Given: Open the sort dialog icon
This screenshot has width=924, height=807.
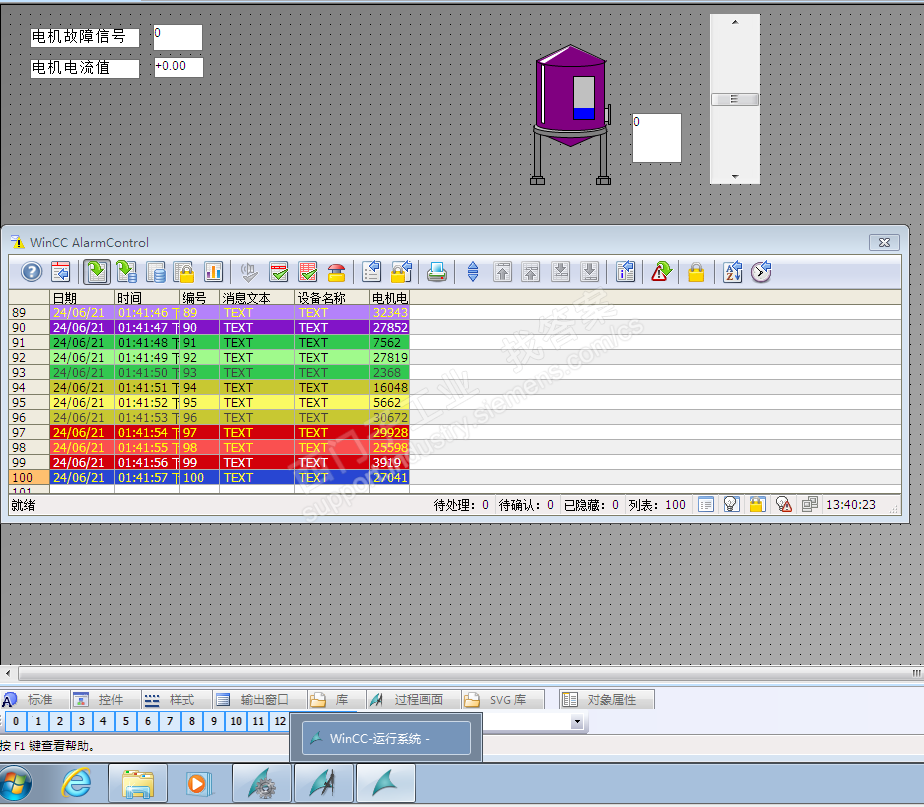Looking at the screenshot, I should coord(732,272).
